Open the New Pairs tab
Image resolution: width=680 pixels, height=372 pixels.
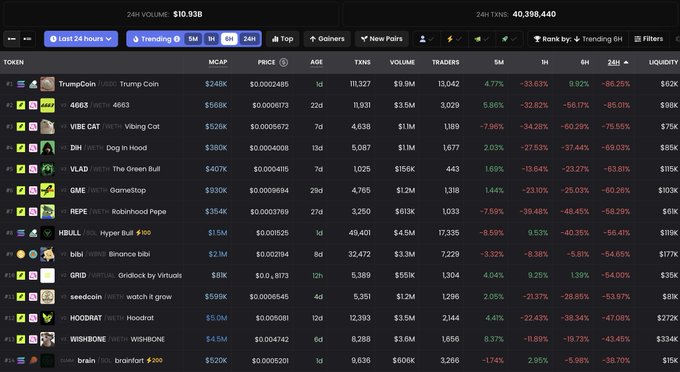point(382,39)
